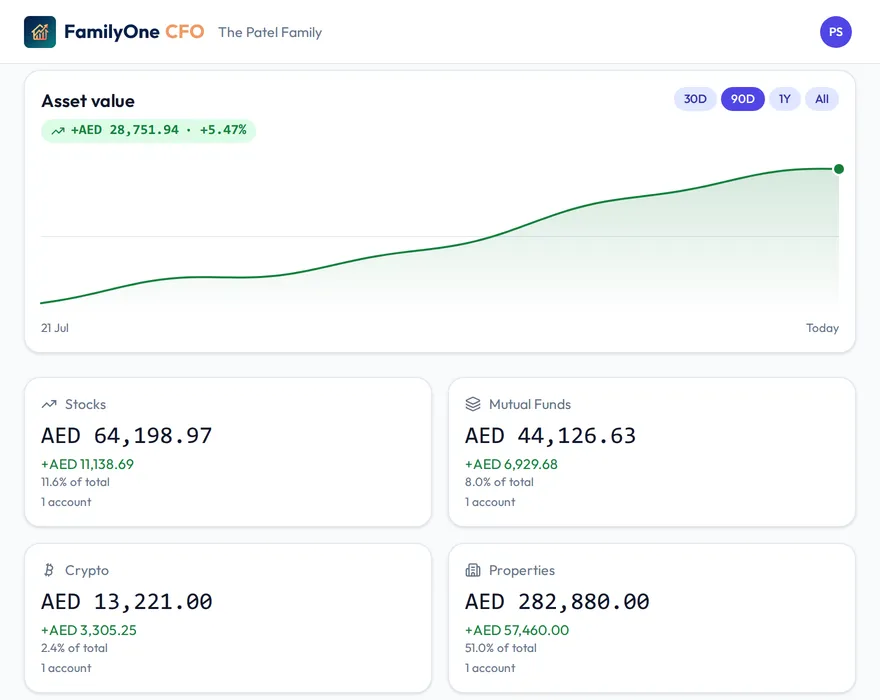Click the Stocks trending-up icon
Viewport: 880px width, 700px height.
[x=49, y=404]
